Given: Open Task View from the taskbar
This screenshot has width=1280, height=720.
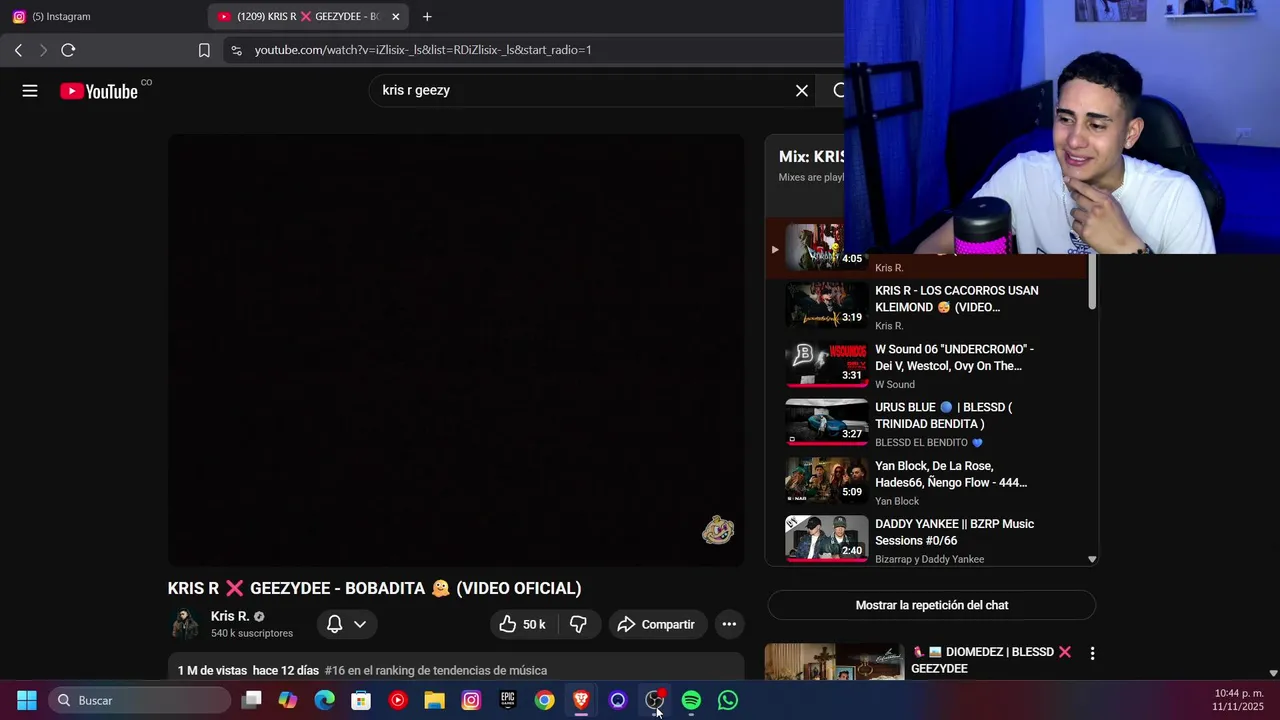Looking at the screenshot, I should click(x=252, y=700).
